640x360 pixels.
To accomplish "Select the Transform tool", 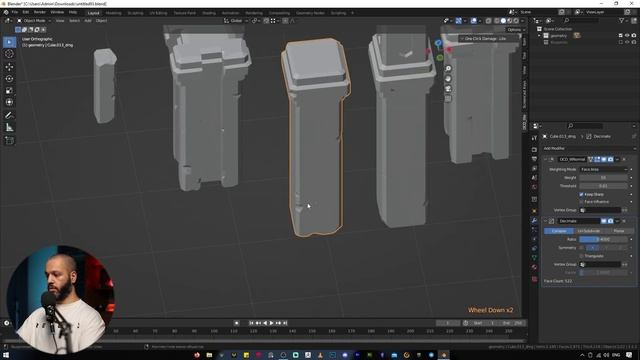I will click(9, 102).
